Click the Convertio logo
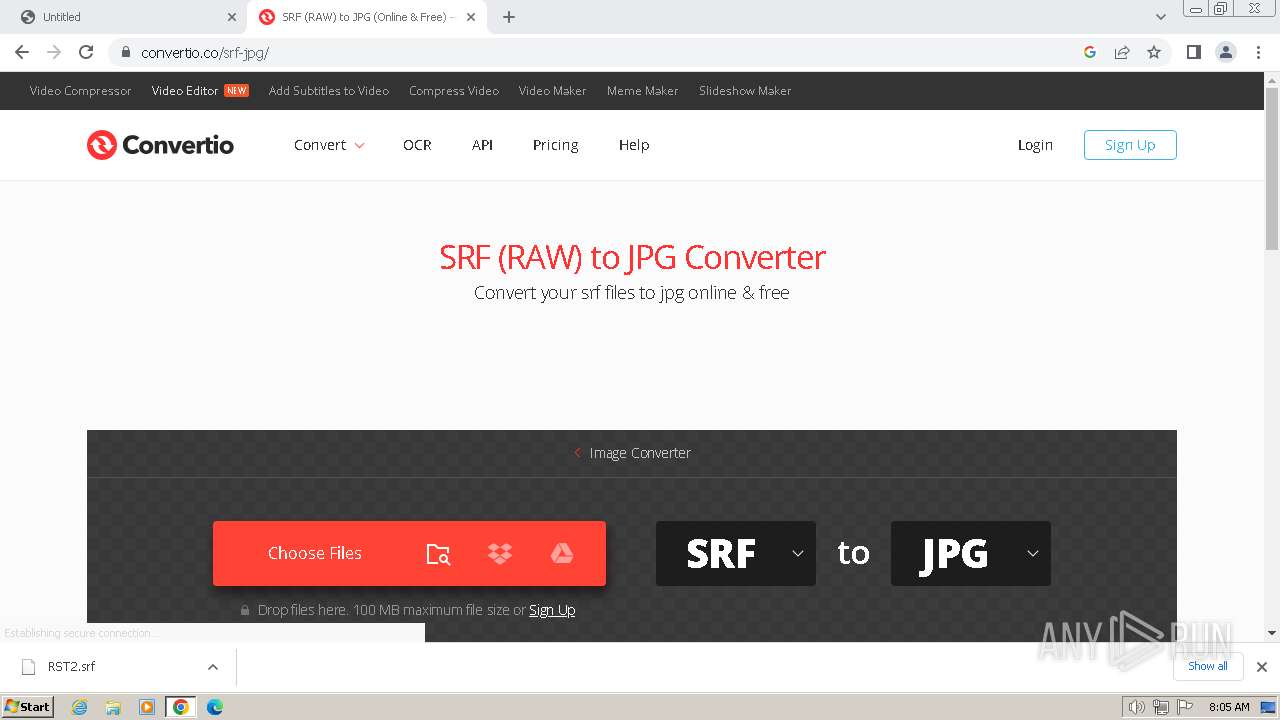1280x720 pixels. point(160,145)
